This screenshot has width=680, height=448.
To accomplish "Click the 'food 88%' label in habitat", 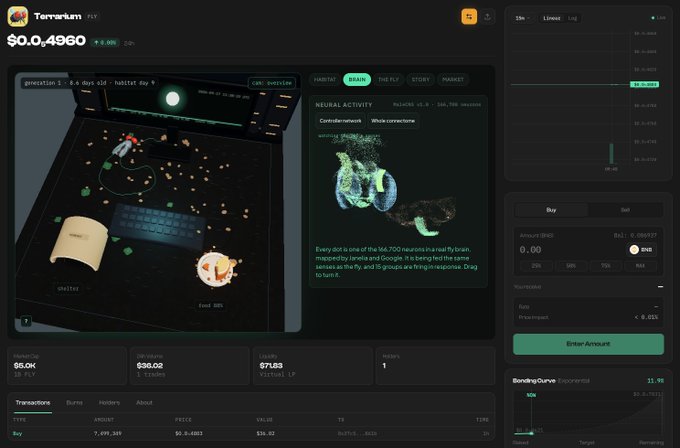I will click(211, 305).
